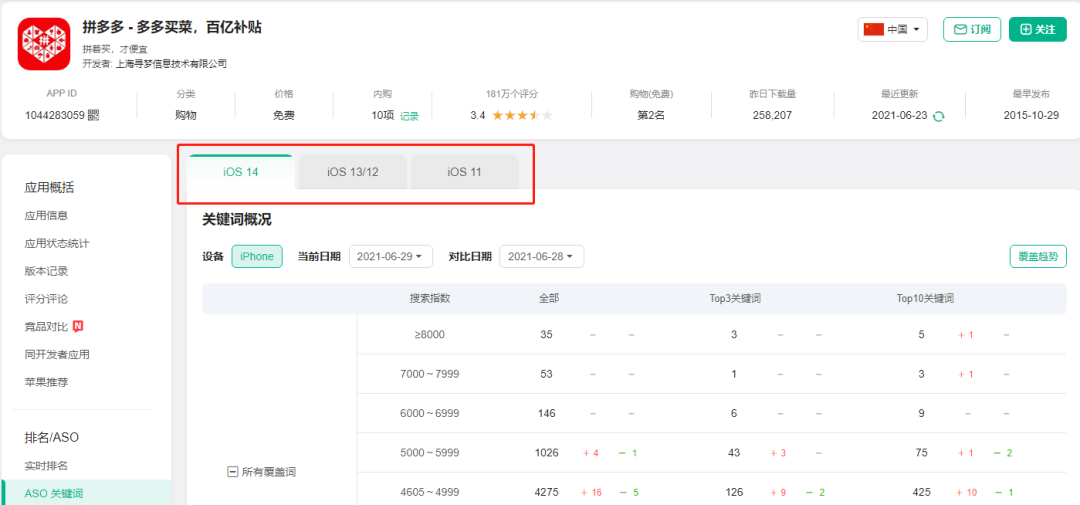
Task: Open 苹果推荐 in the sidebar
Action: coord(46,382)
